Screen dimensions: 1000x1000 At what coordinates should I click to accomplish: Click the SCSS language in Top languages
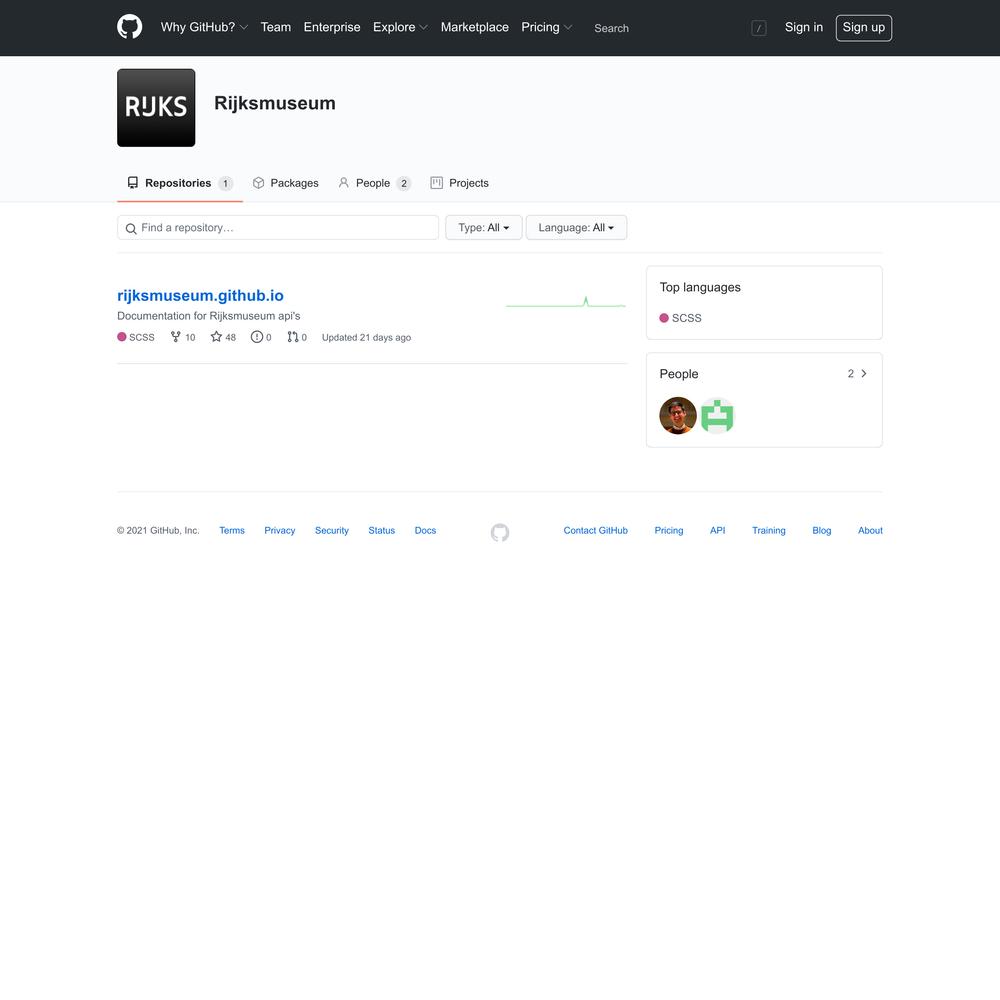(680, 318)
